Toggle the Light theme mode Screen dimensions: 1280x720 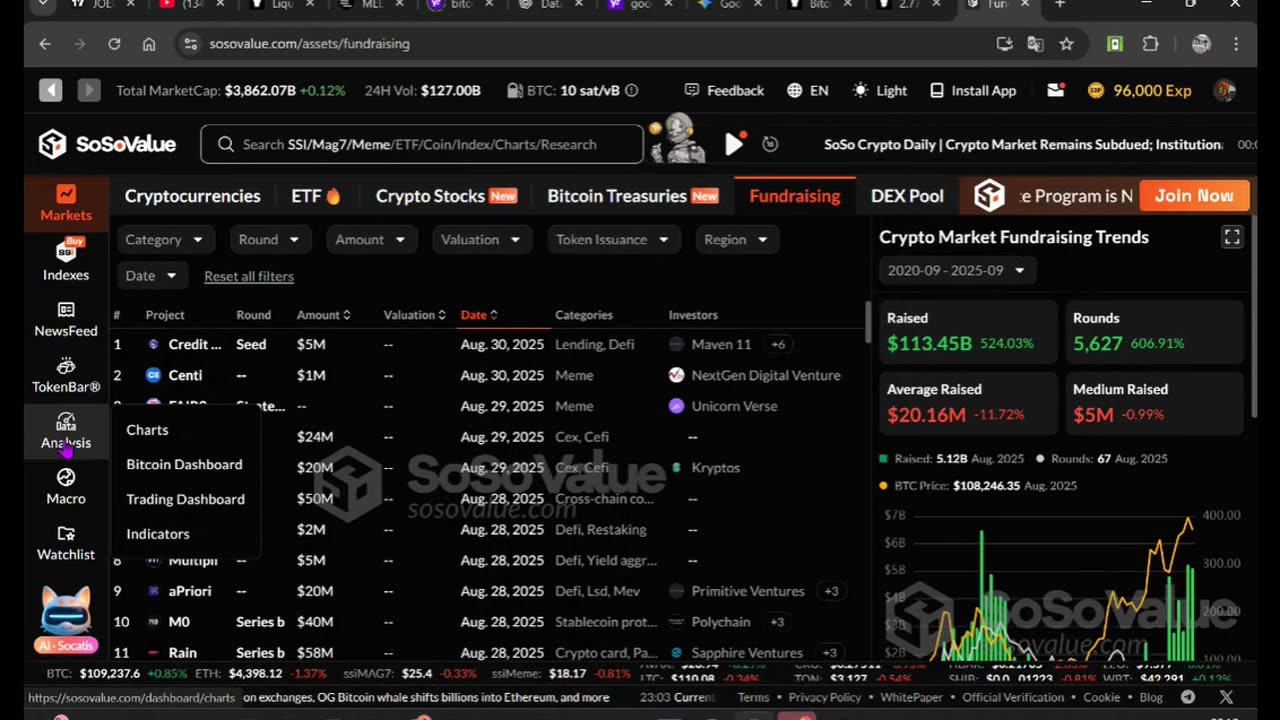tap(879, 90)
